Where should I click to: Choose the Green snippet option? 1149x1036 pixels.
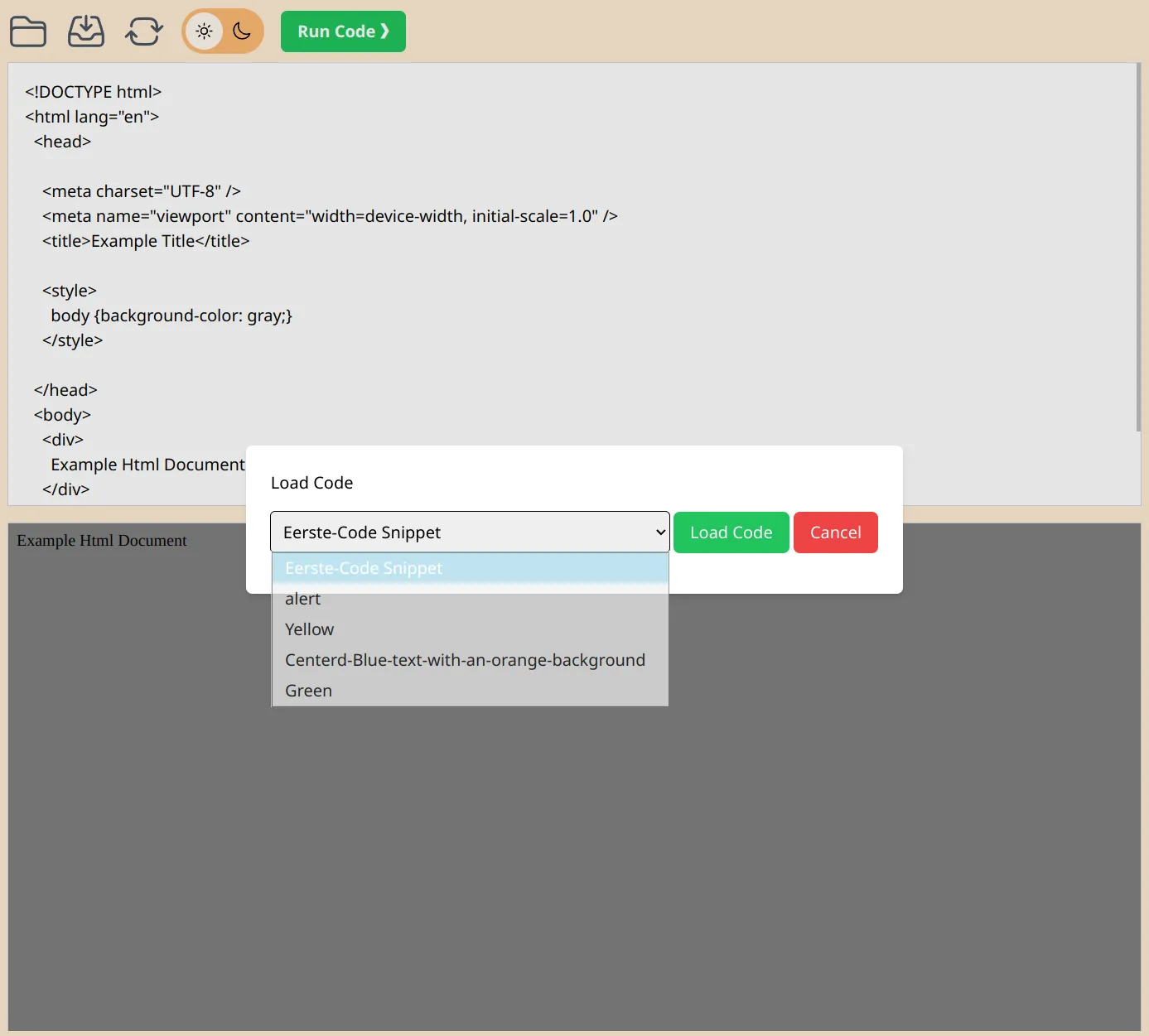click(x=470, y=691)
